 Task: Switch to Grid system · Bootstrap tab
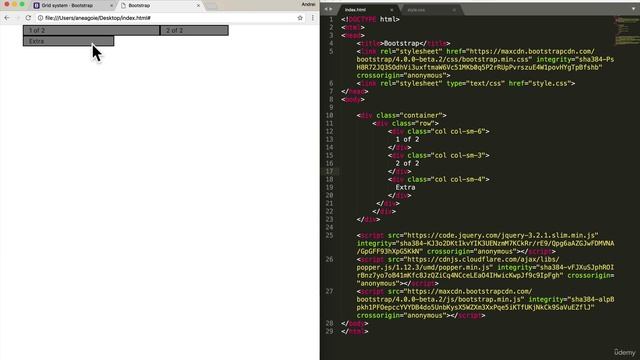click(x=72, y=6)
